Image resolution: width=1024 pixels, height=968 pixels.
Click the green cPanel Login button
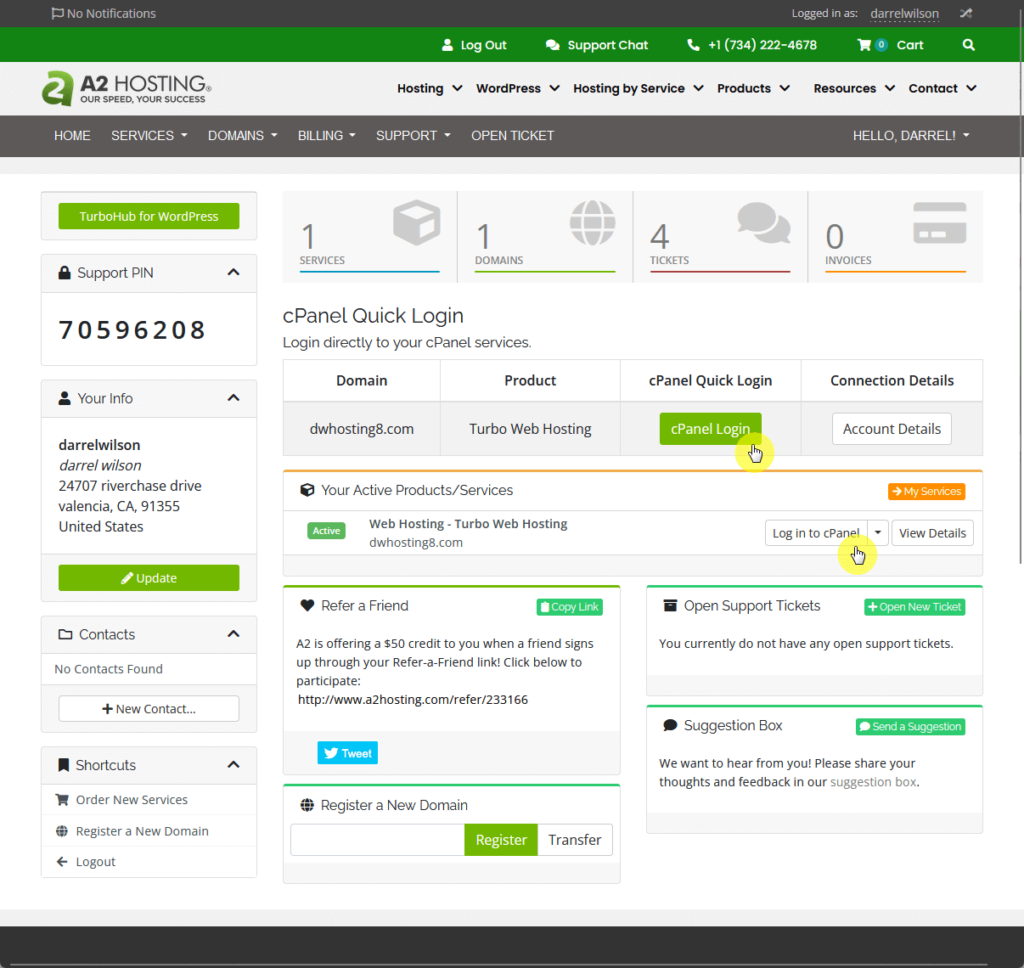pyautogui.click(x=710, y=429)
